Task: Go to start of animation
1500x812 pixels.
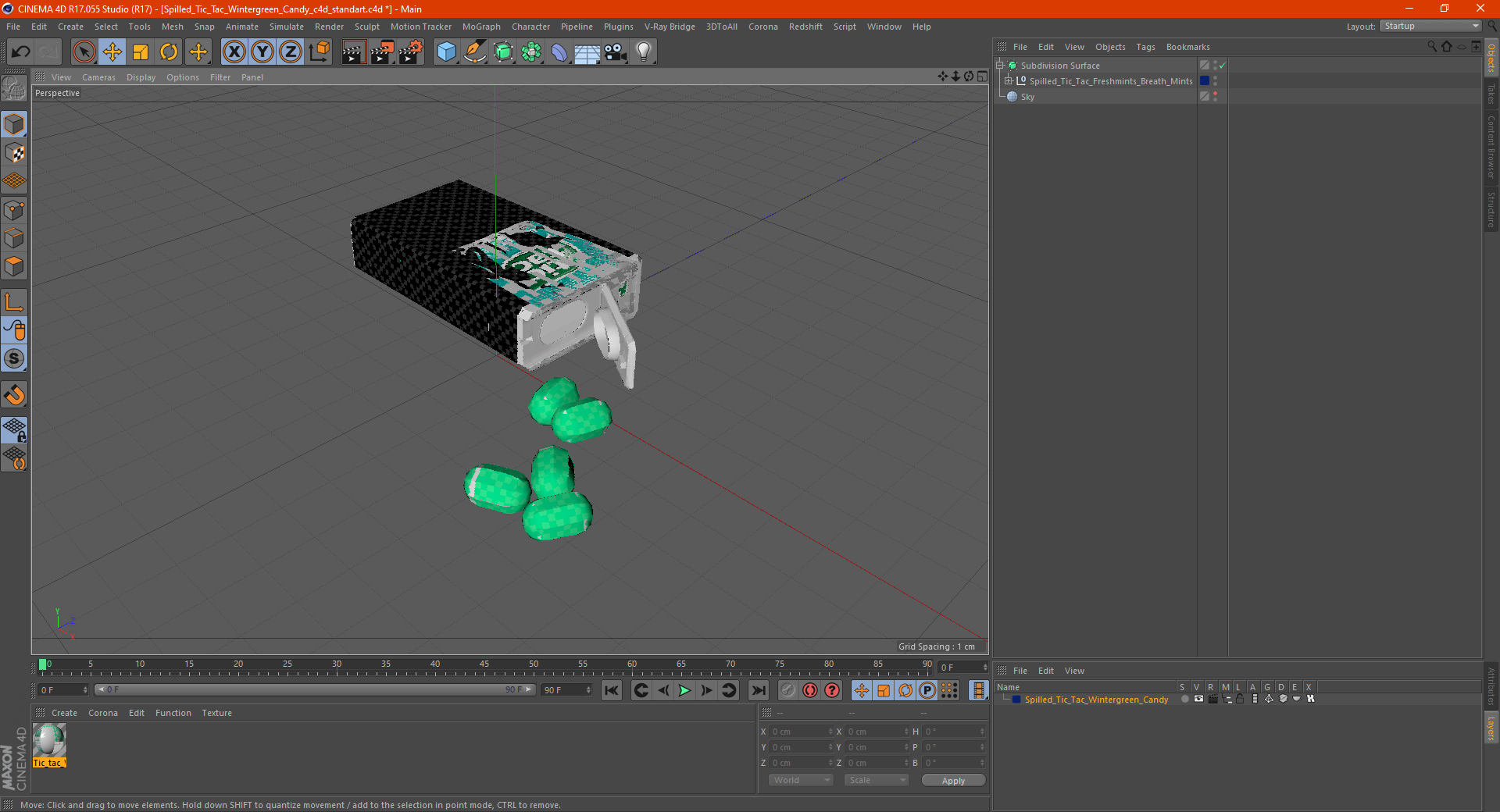Action: click(612, 690)
